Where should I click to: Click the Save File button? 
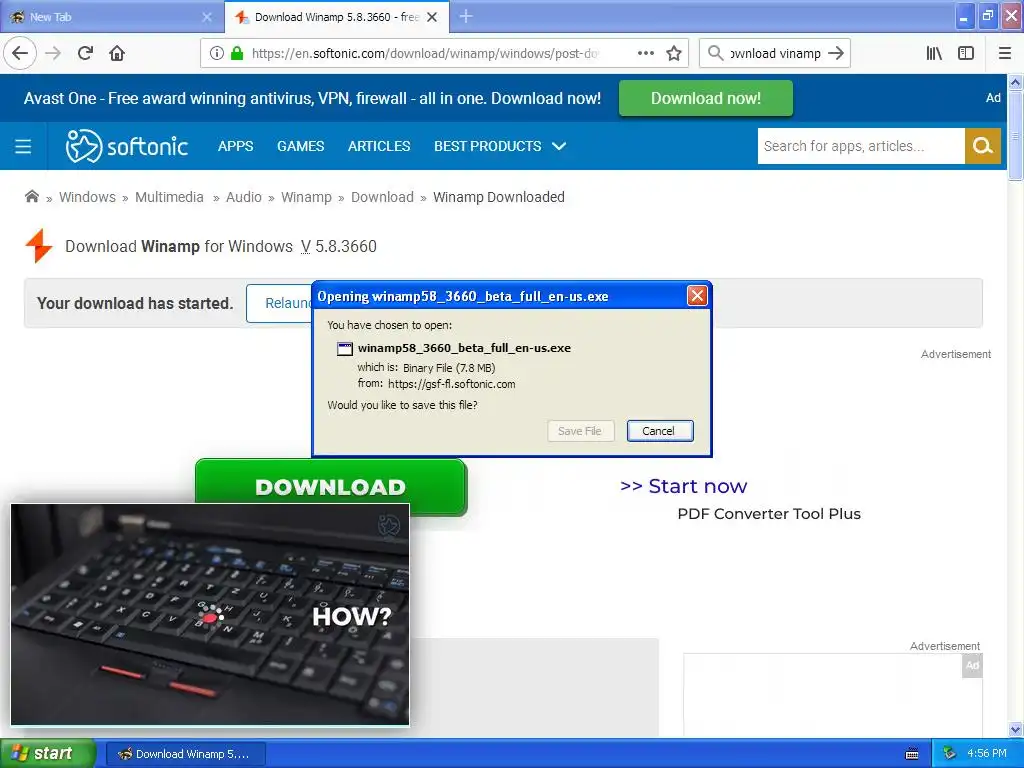(x=580, y=431)
